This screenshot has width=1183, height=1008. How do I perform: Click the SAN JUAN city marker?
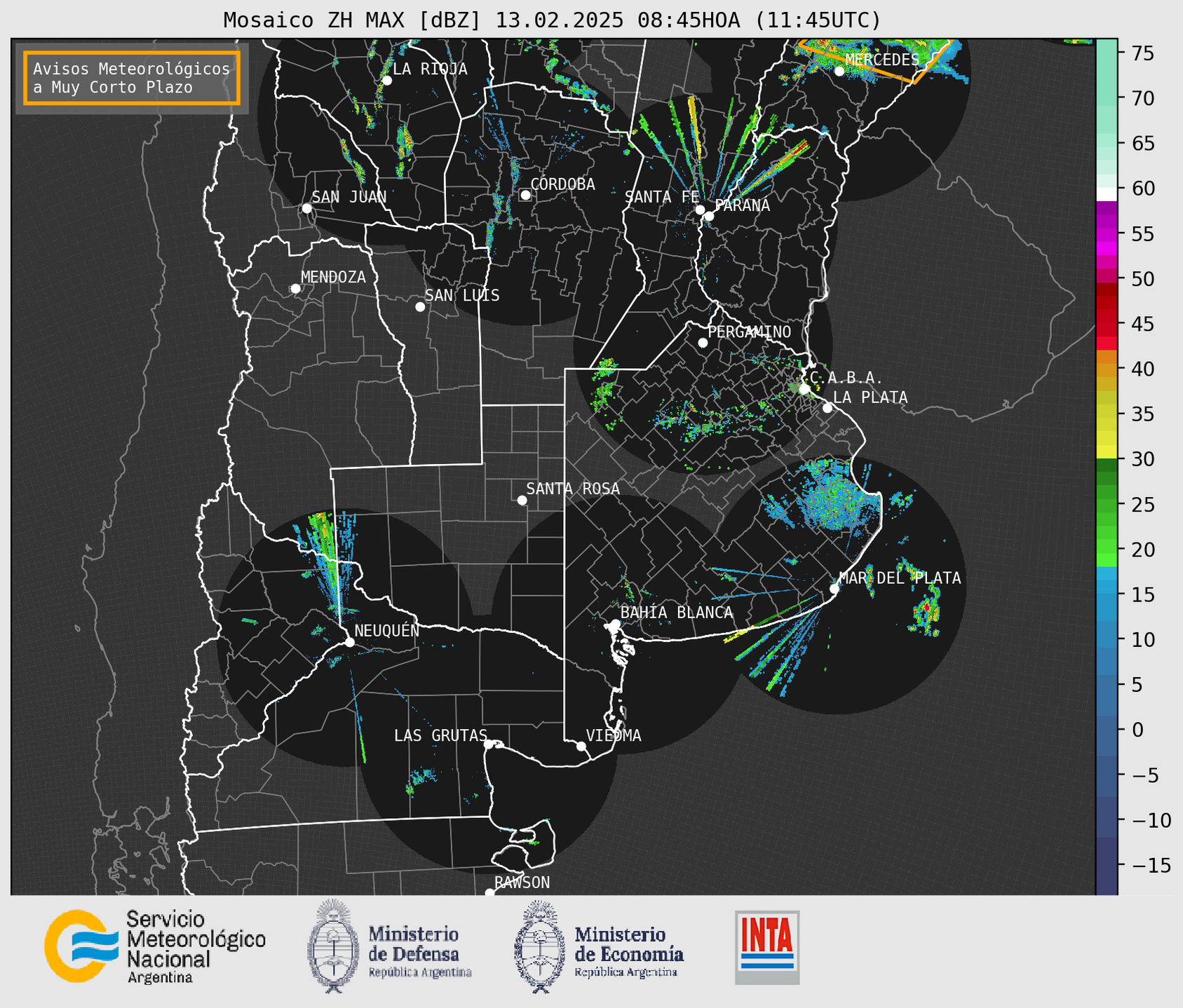point(306,208)
